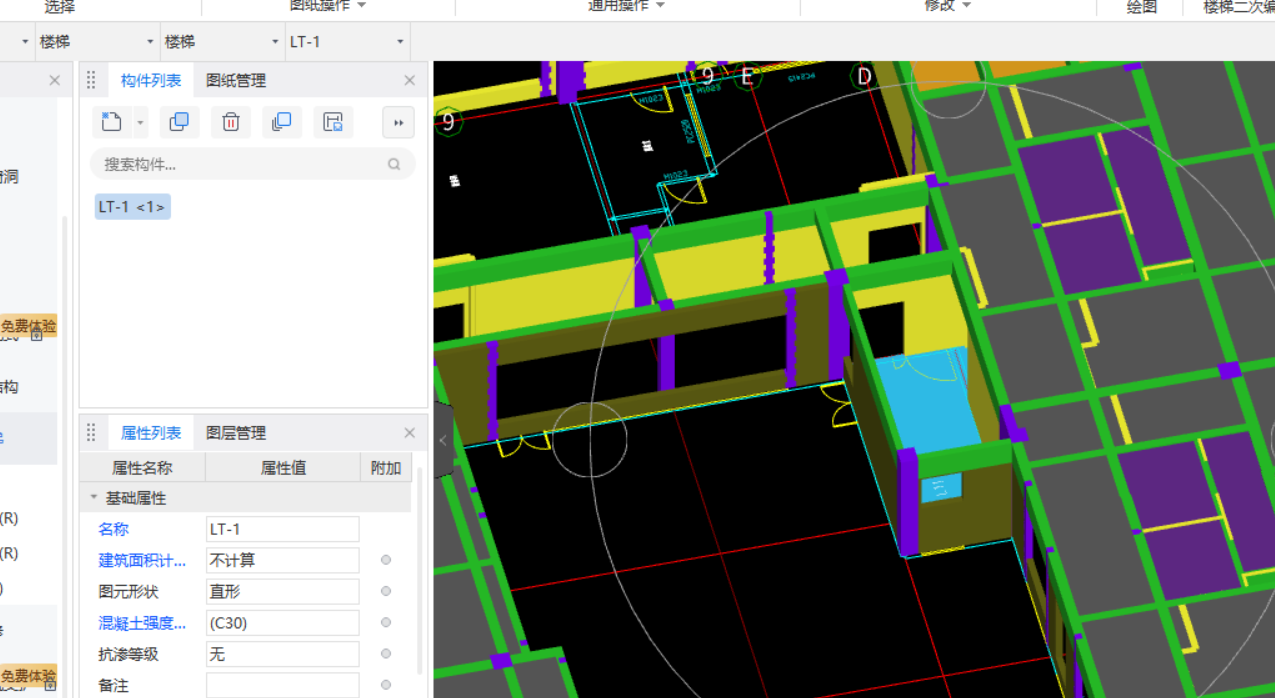This screenshot has width=1275, height=698.
Task: Close the 构件列表 panel
Action: coord(409,80)
